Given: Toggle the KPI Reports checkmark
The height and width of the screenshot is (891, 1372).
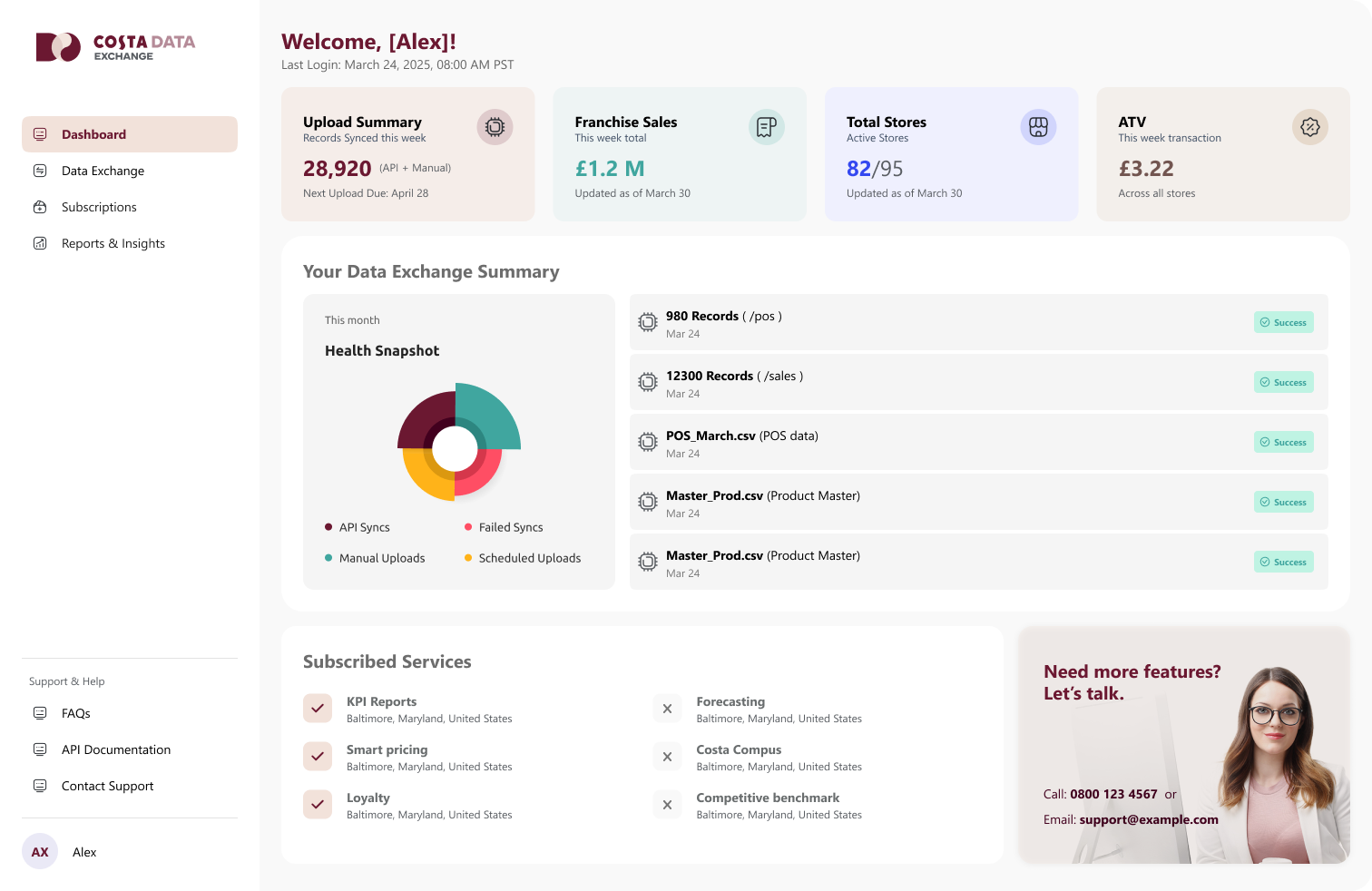Looking at the screenshot, I should [x=318, y=709].
